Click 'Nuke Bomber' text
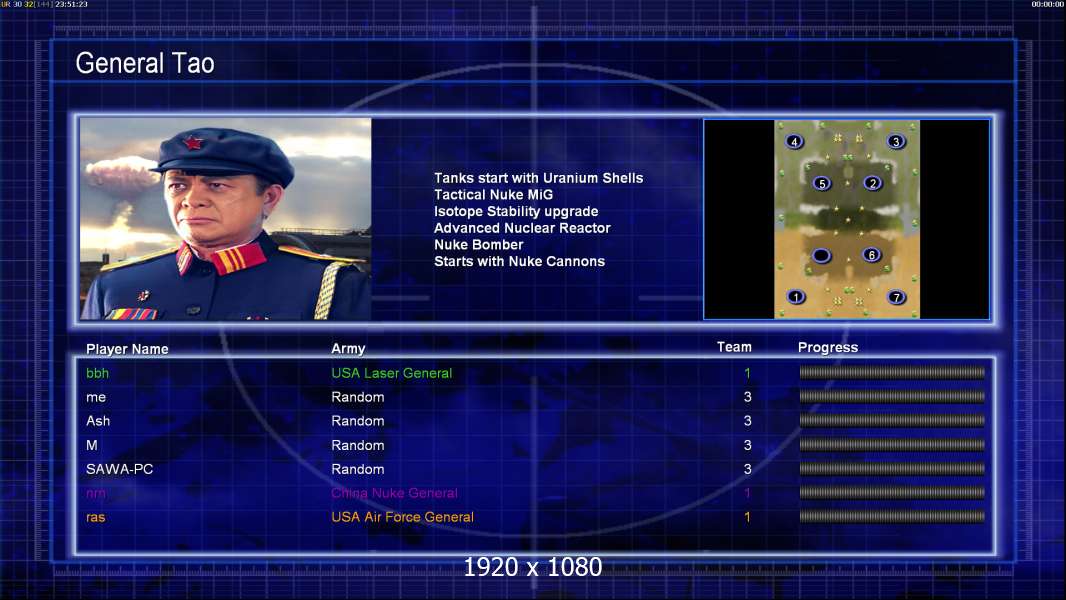1066x600 pixels. click(x=479, y=245)
